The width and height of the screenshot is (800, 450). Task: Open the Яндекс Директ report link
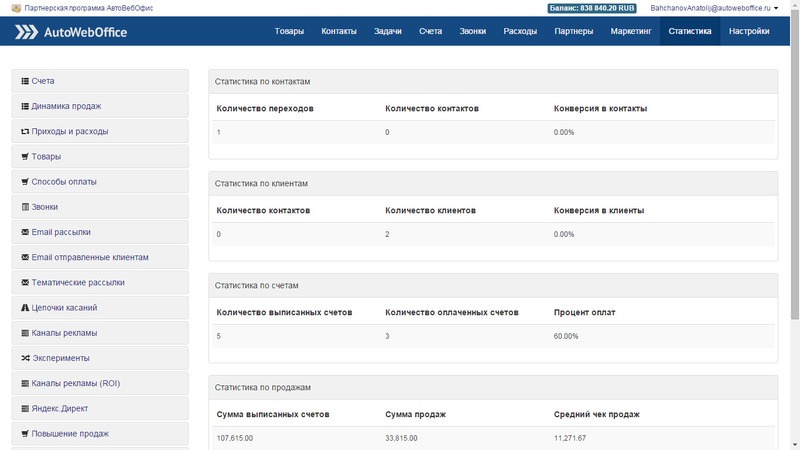[60, 409]
